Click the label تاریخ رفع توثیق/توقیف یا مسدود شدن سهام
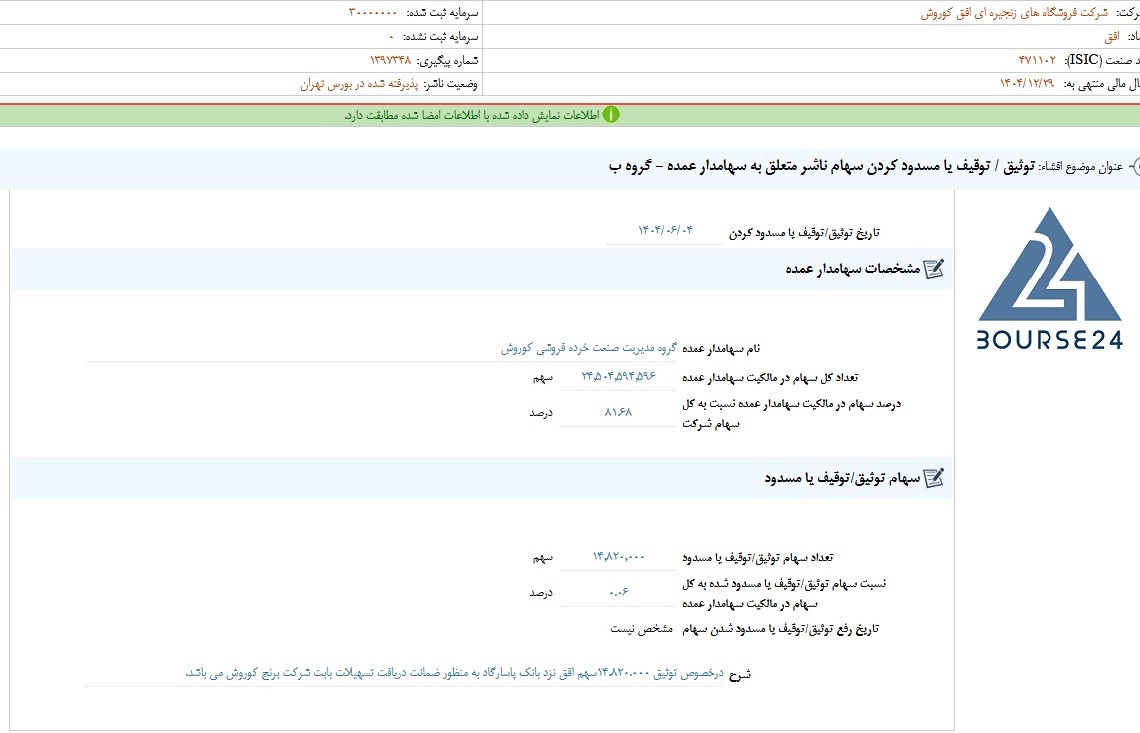The width and height of the screenshot is (1140, 733). pyautogui.click(x=781, y=629)
